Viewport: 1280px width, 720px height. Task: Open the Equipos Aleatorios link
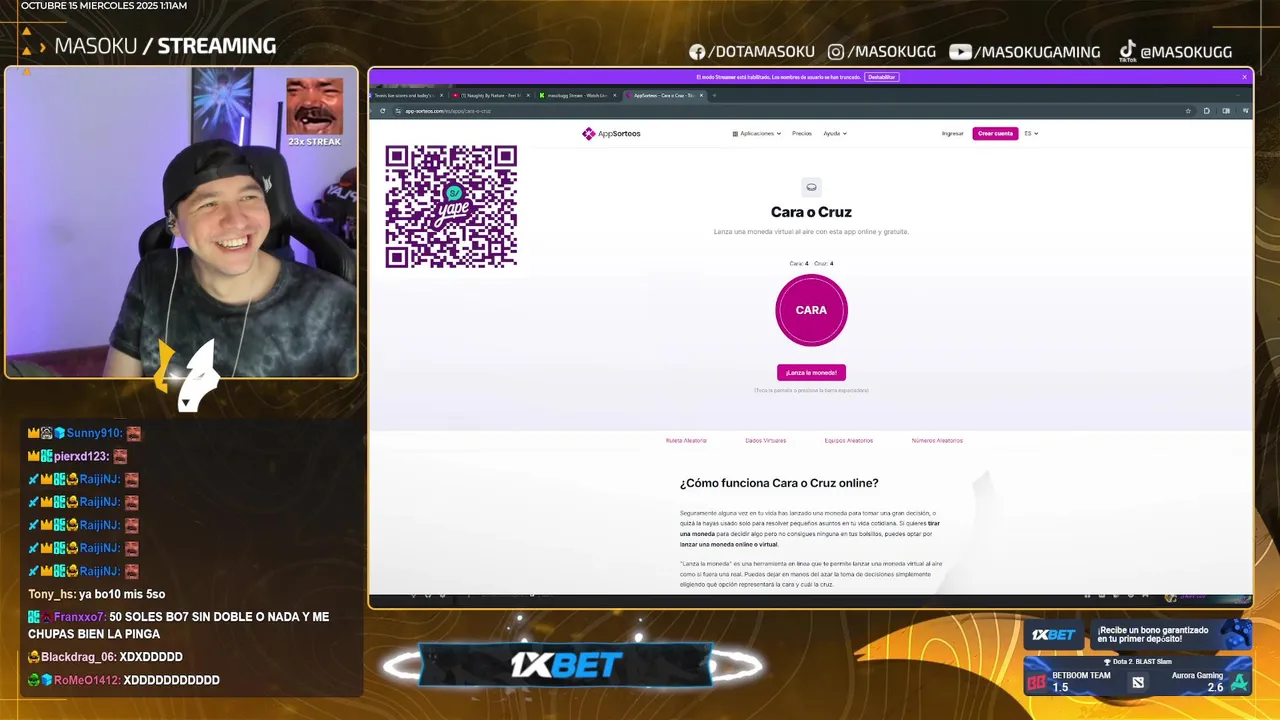click(x=849, y=440)
